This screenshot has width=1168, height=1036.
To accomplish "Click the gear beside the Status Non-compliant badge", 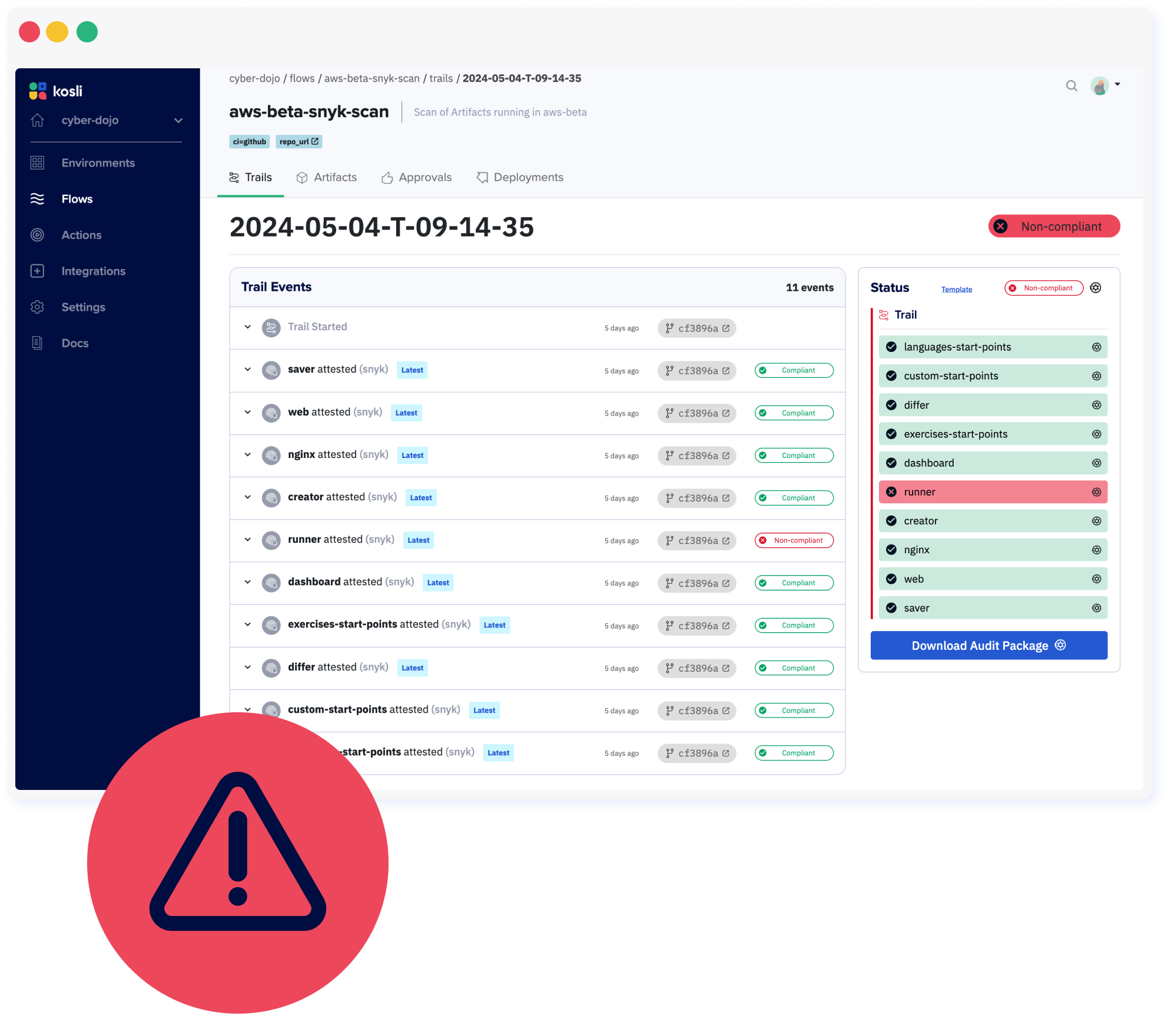I will [x=1096, y=288].
